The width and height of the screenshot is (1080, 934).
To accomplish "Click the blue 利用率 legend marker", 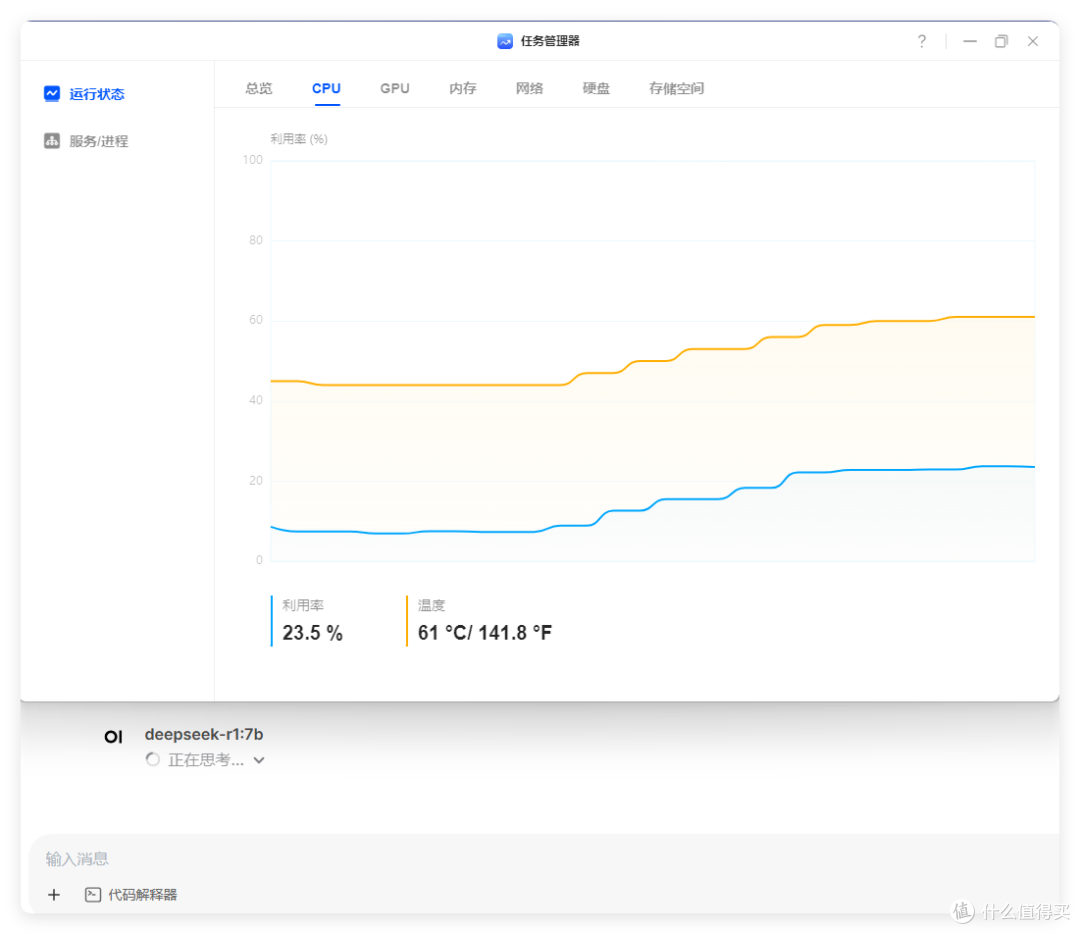I will [272, 620].
